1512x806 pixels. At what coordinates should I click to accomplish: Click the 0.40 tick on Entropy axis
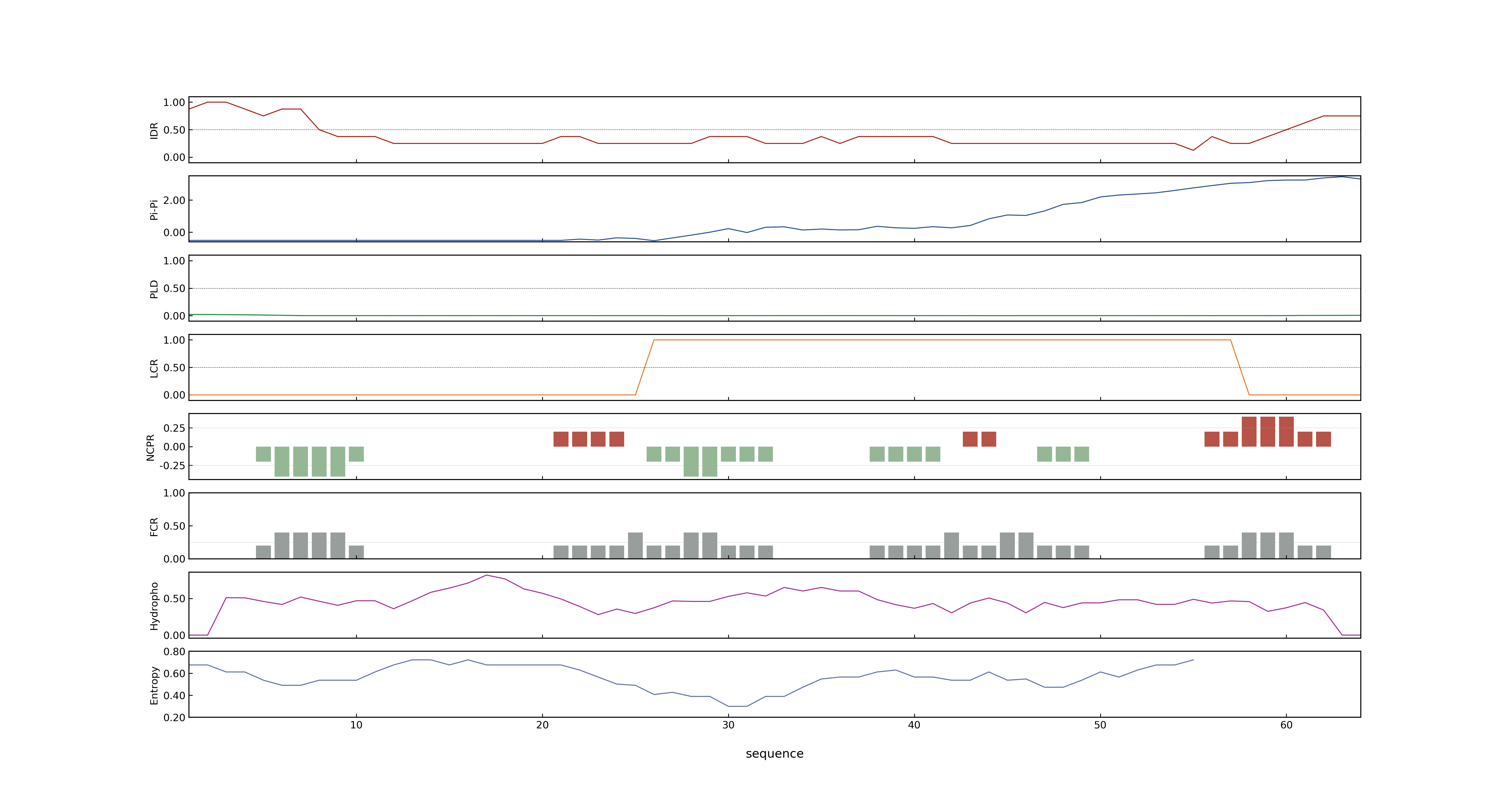pos(174,696)
